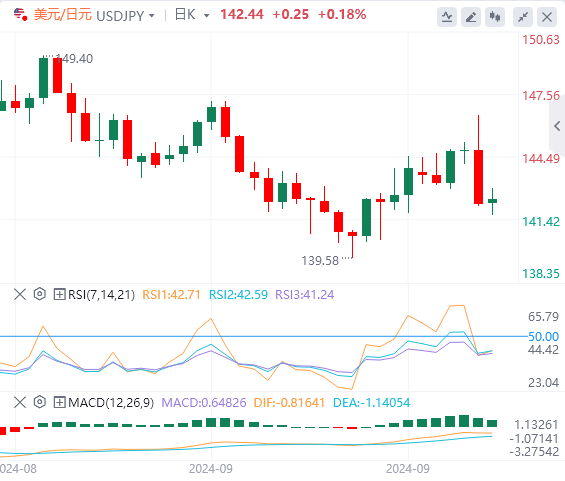The width and height of the screenshot is (565, 481).
Task: Click the 144.49 price axis label
Action: tap(541, 159)
